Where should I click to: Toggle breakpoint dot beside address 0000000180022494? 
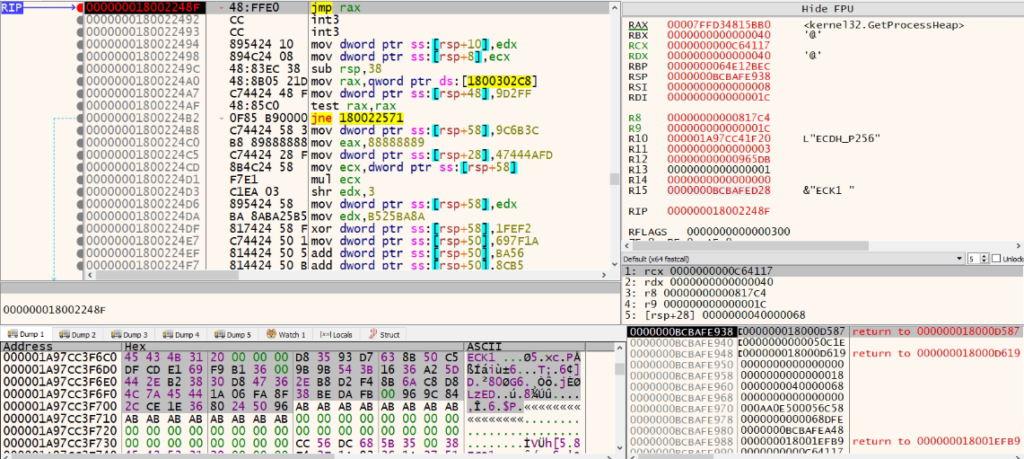tap(80, 44)
